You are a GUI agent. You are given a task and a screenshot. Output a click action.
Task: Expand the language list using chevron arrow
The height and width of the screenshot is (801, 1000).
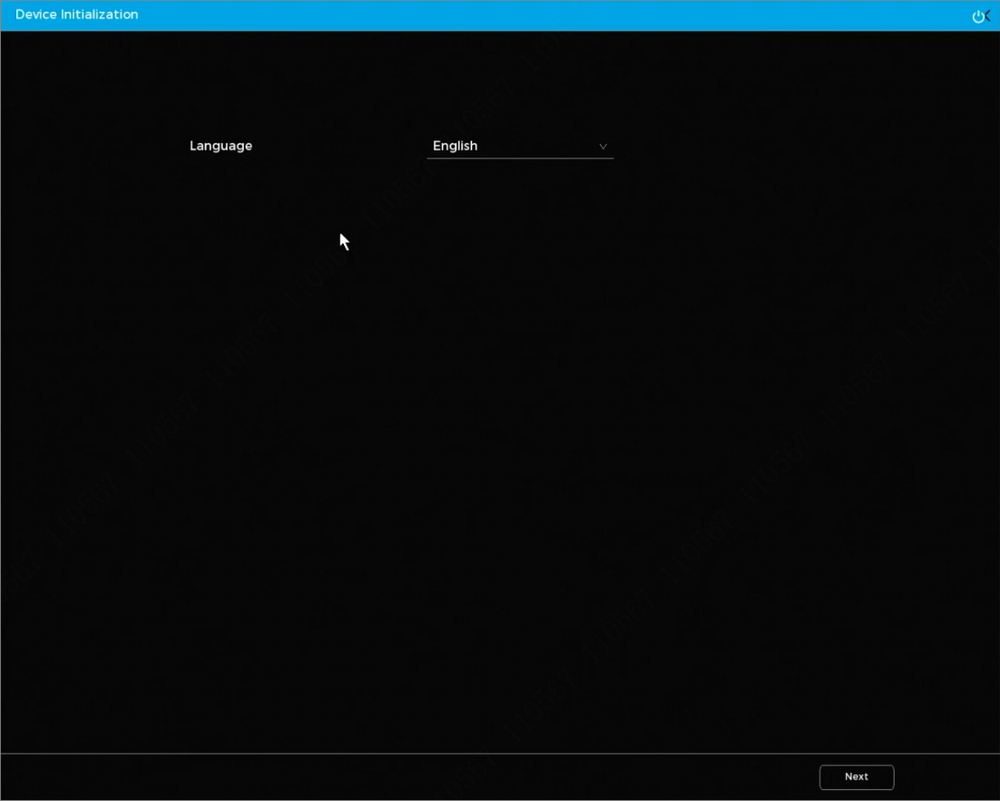603,147
